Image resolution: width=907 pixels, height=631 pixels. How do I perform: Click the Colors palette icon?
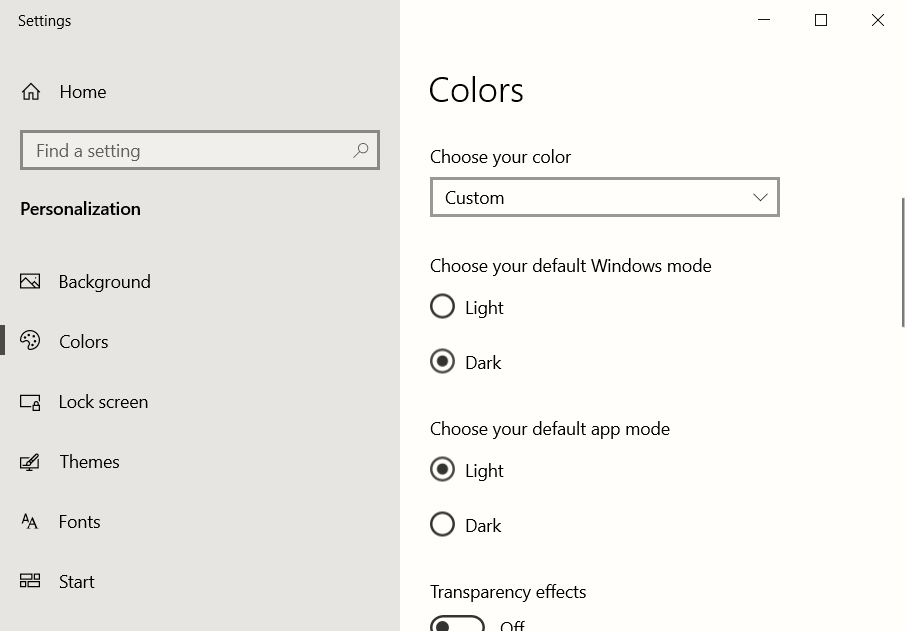tap(30, 341)
